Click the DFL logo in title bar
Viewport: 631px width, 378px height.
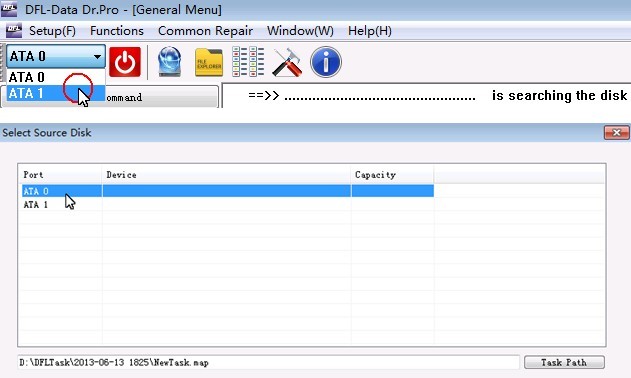coord(9,9)
